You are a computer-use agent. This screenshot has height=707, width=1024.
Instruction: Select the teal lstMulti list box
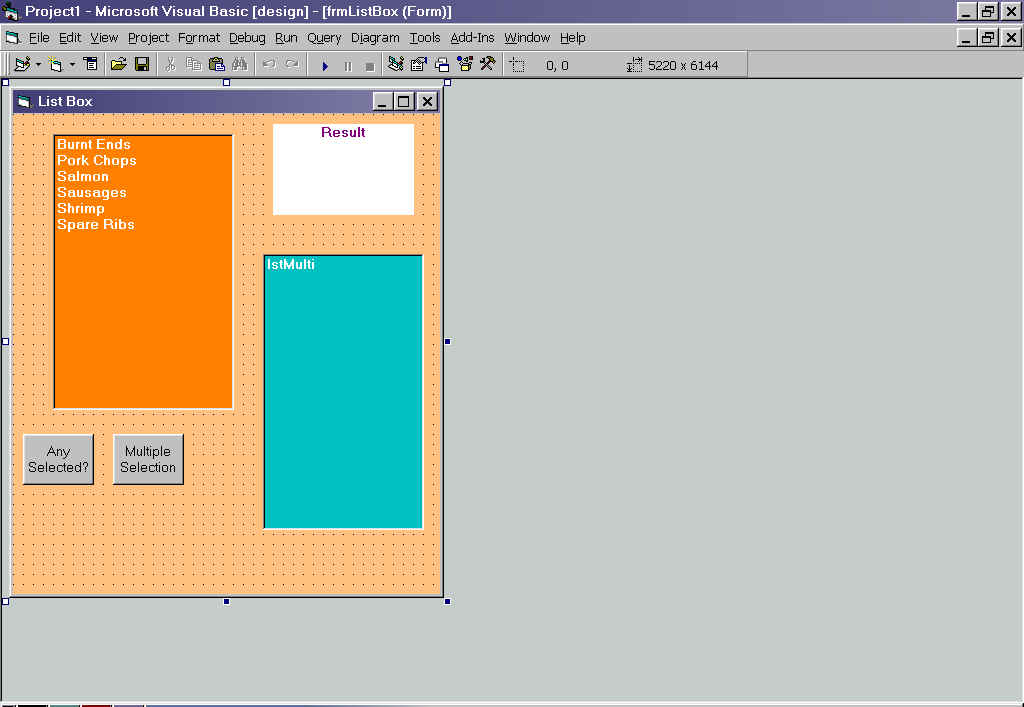coord(343,392)
